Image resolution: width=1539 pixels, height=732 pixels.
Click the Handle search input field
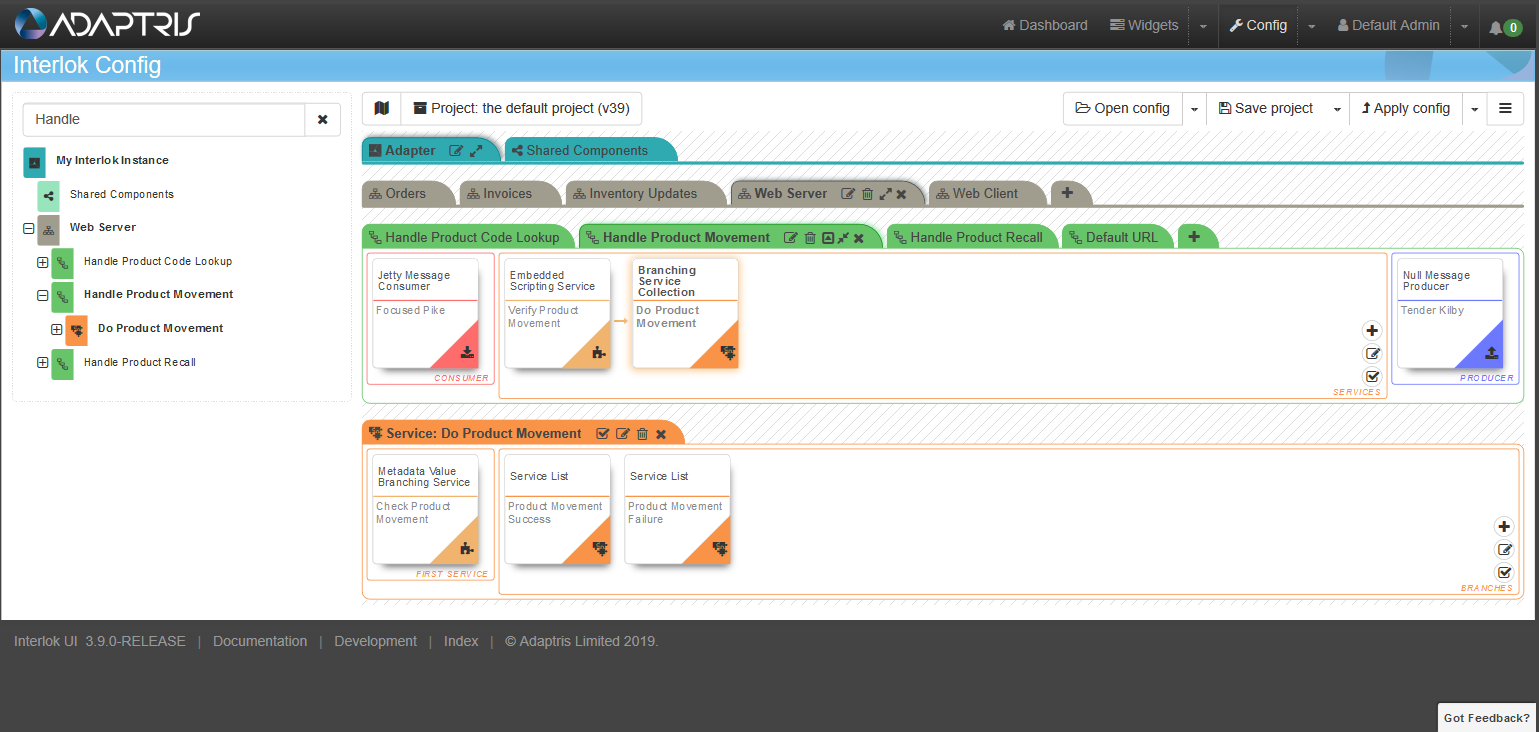coord(164,119)
